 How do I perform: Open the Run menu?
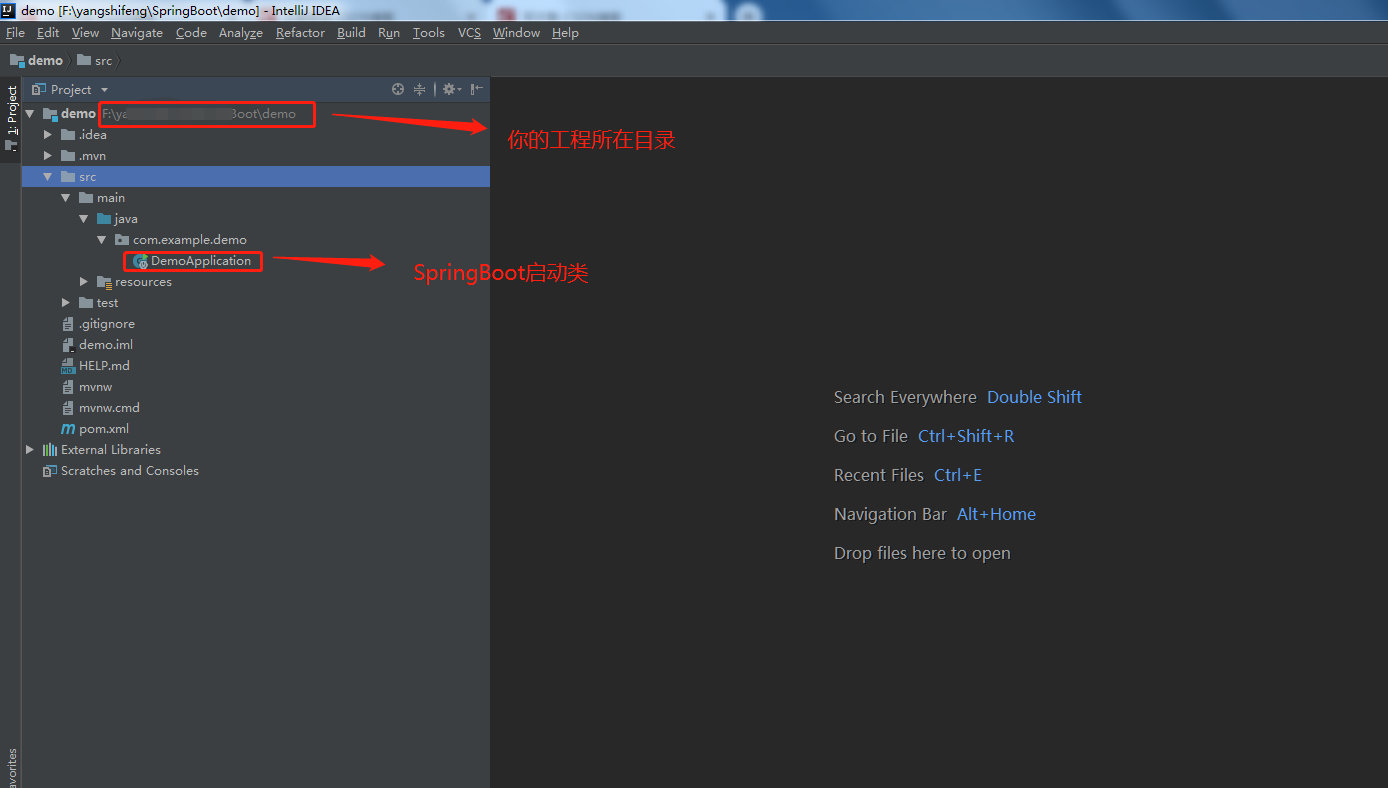pyautogui.click(x=389, y=33)
